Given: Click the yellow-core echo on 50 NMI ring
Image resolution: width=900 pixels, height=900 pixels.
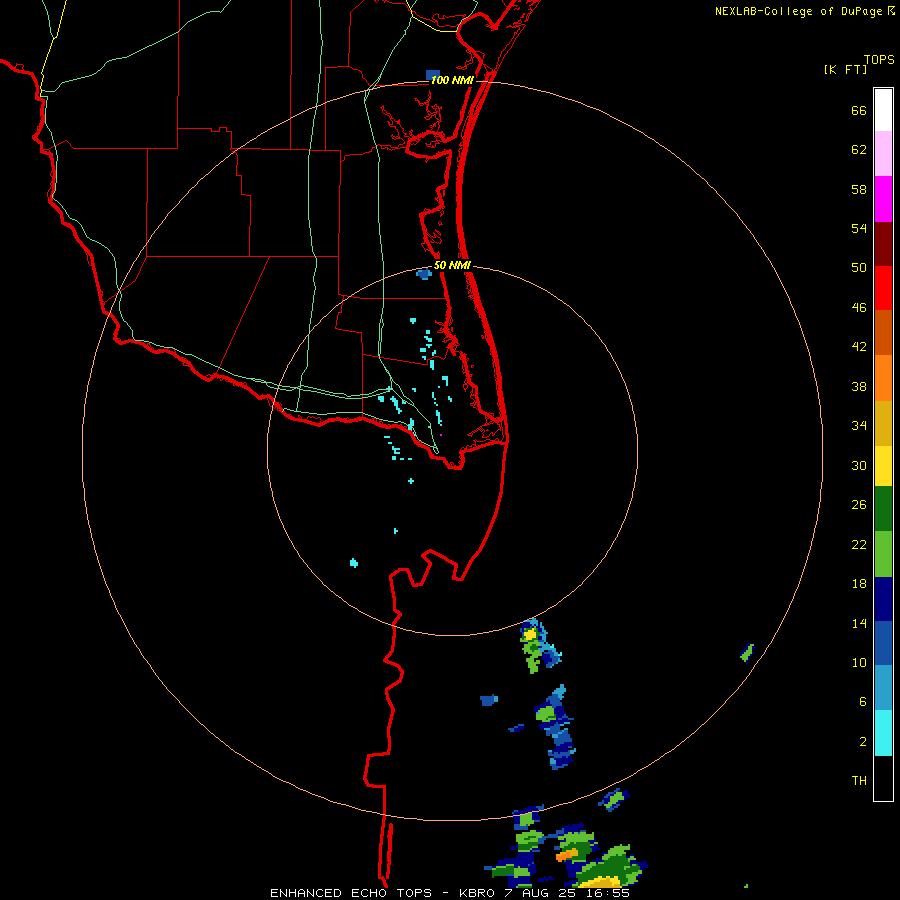Looking at the screenshot, I should [x=530, y=634].
